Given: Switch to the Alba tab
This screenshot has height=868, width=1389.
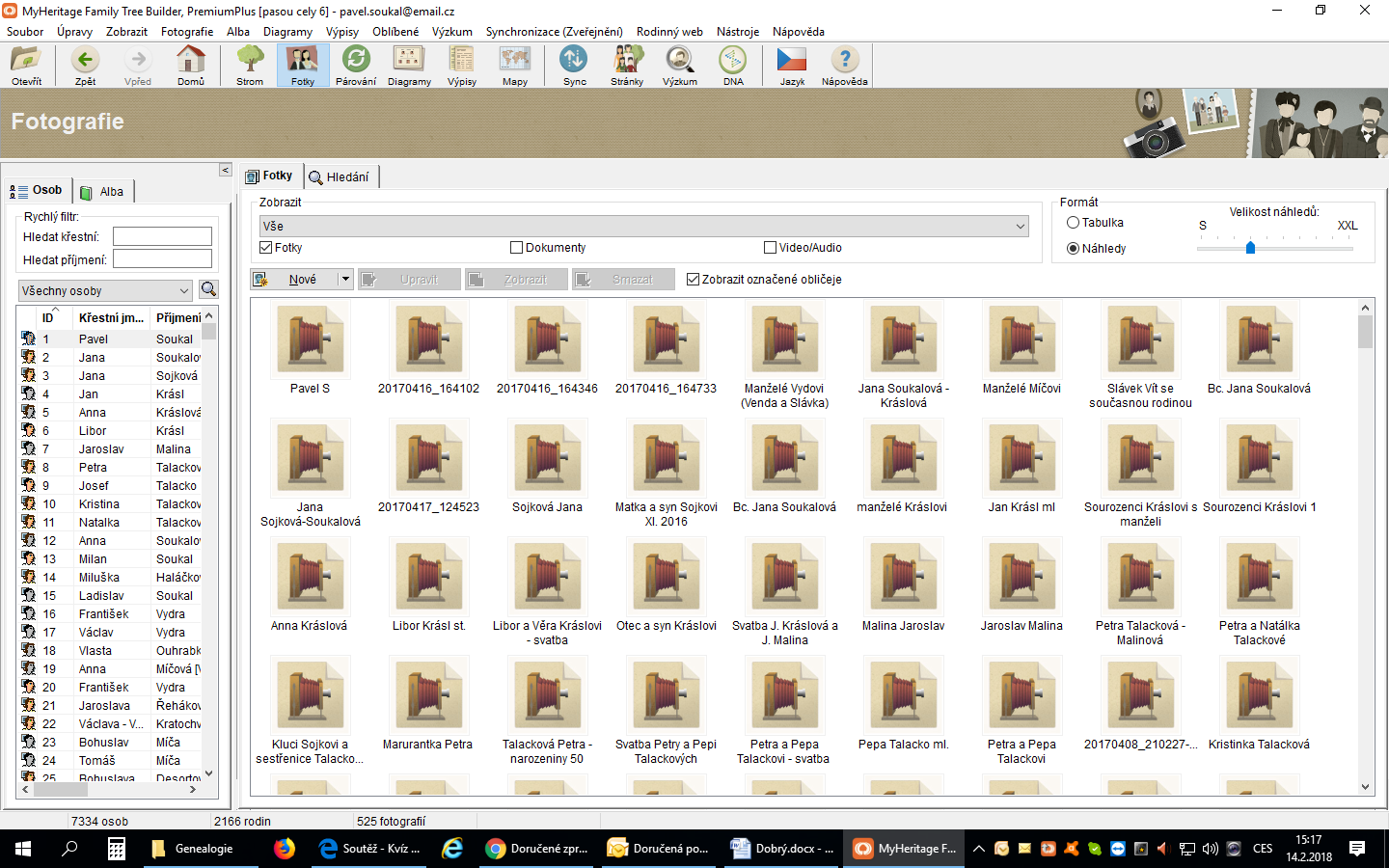Looking at the screenshot, I should 102,192.
